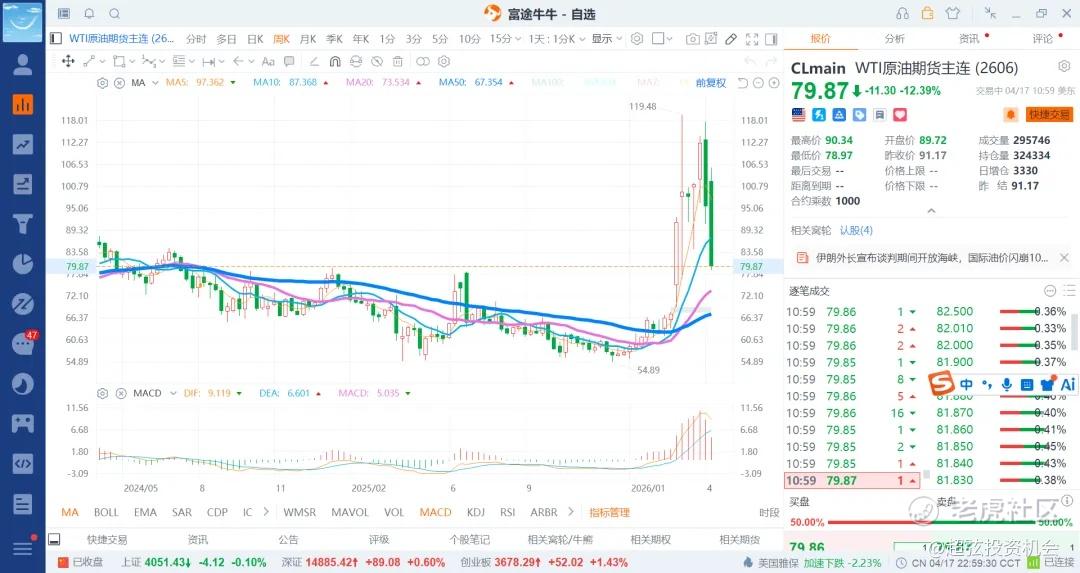The width and height of the screenshot is (1080, 573).
Task: Toggle VOL indicator below chart
Action: tap(394, 512)
